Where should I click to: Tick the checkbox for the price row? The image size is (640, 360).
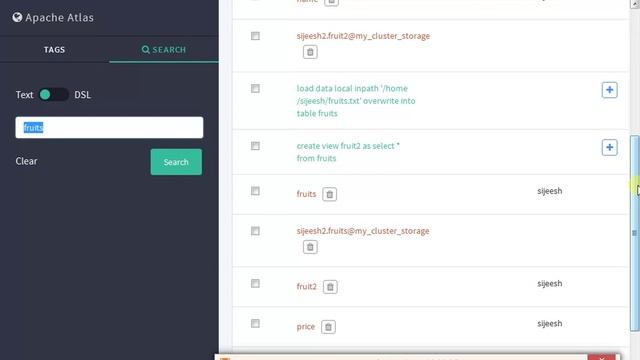point(255,324)
